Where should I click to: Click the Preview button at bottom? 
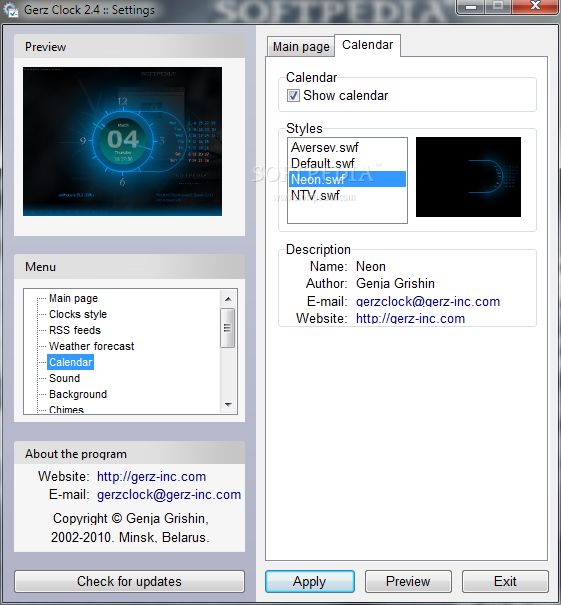coord(408,581)
